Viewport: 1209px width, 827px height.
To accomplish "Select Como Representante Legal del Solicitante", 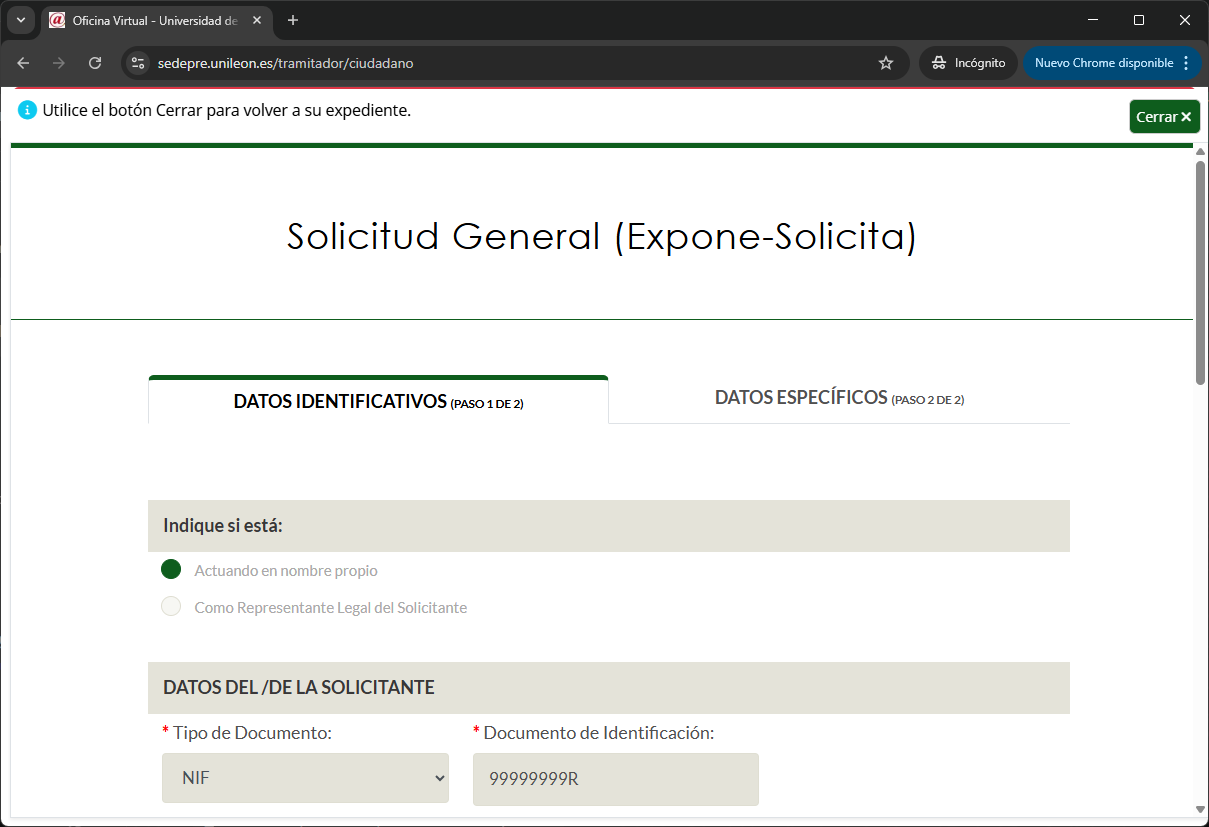I will pyautogui.click(x=171, y=606).
